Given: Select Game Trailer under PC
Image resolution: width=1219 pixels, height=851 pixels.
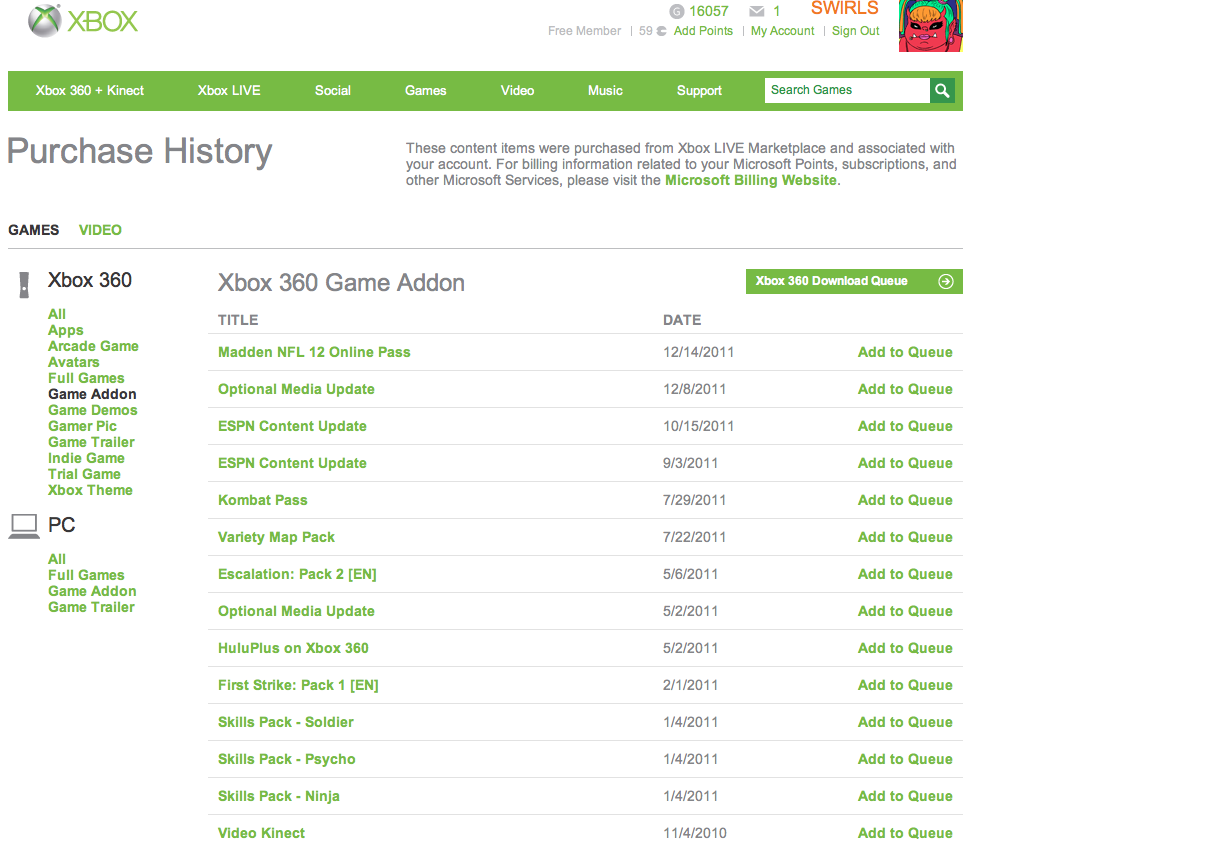Looking at the screenshot, I should (x=91, y=607).
